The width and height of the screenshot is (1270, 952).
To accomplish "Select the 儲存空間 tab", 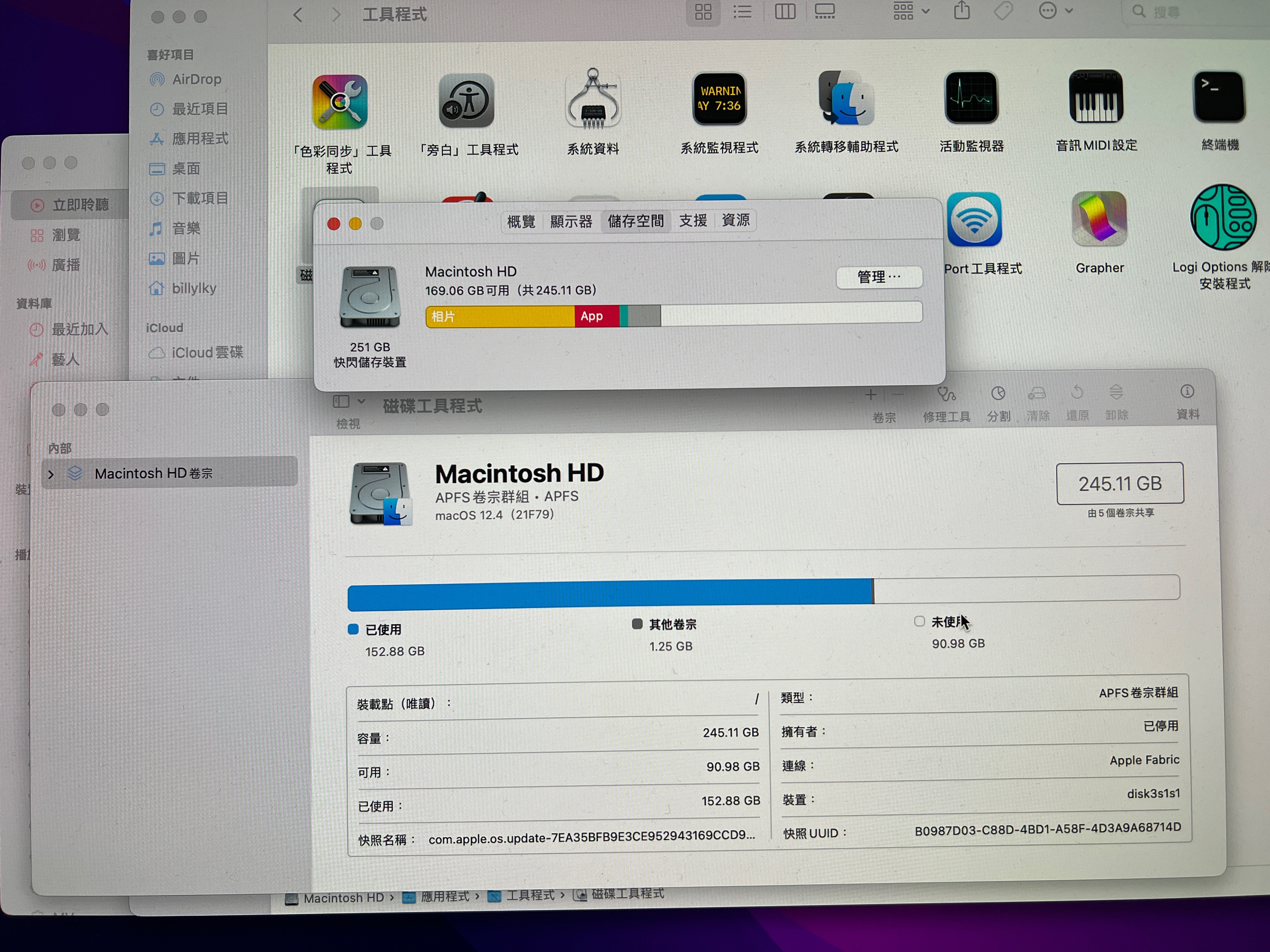I will [636, 221].
